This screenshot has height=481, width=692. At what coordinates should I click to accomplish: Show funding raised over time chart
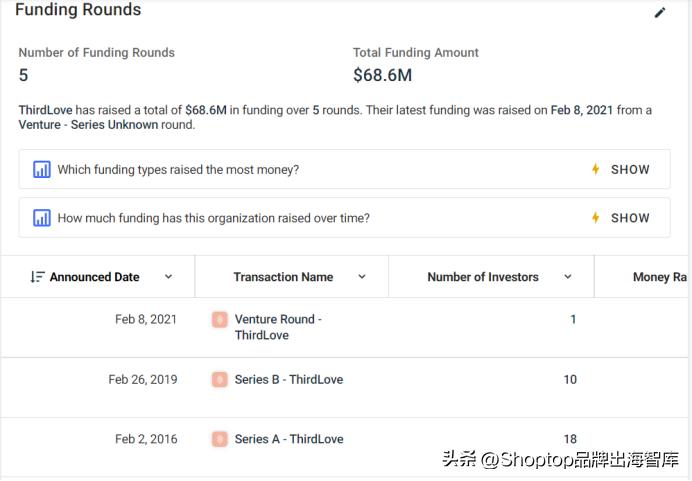[630, 218]
